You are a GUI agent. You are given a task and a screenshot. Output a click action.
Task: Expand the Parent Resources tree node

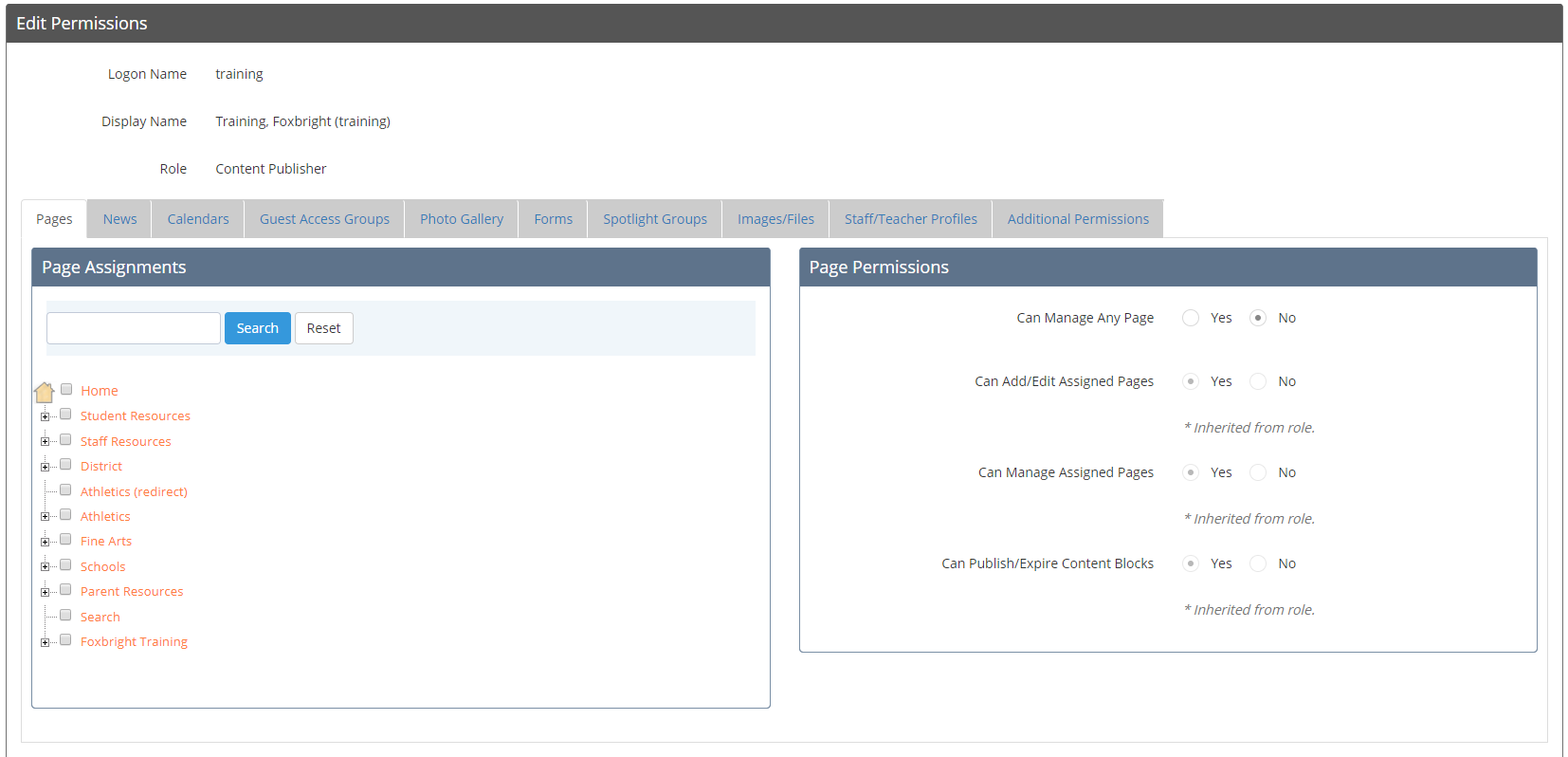pos(45,592)
